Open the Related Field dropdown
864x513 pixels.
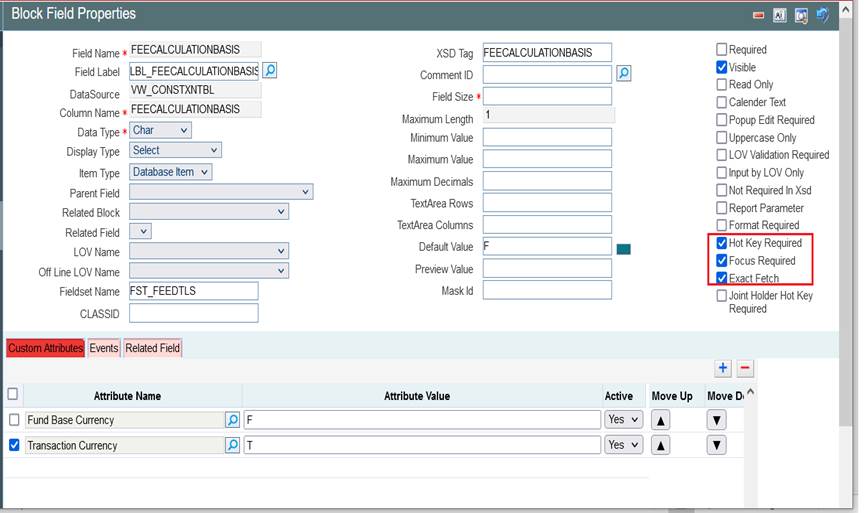140,231
